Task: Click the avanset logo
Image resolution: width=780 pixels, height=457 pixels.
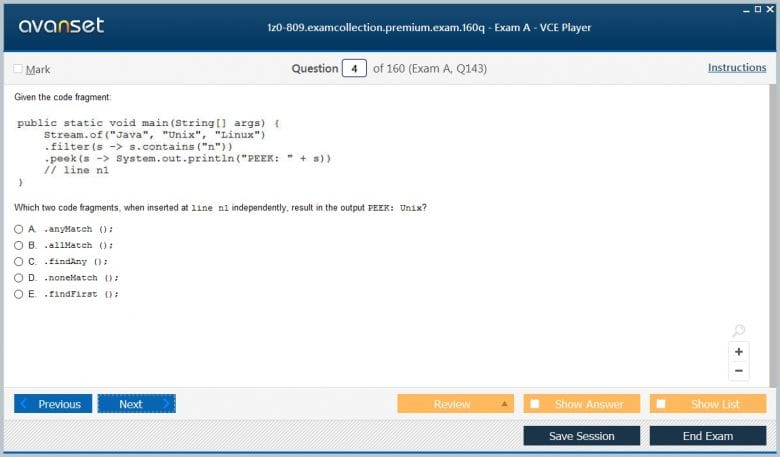Action: pos(61,25)
